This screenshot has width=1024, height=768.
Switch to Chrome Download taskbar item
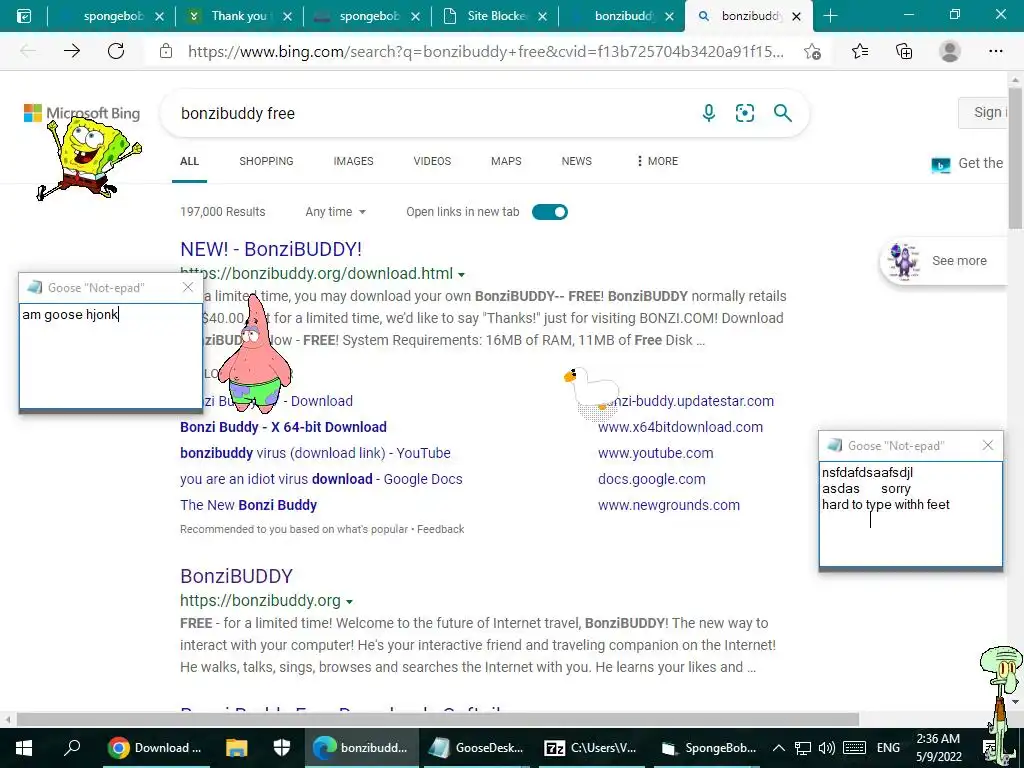tap(155, 748)
